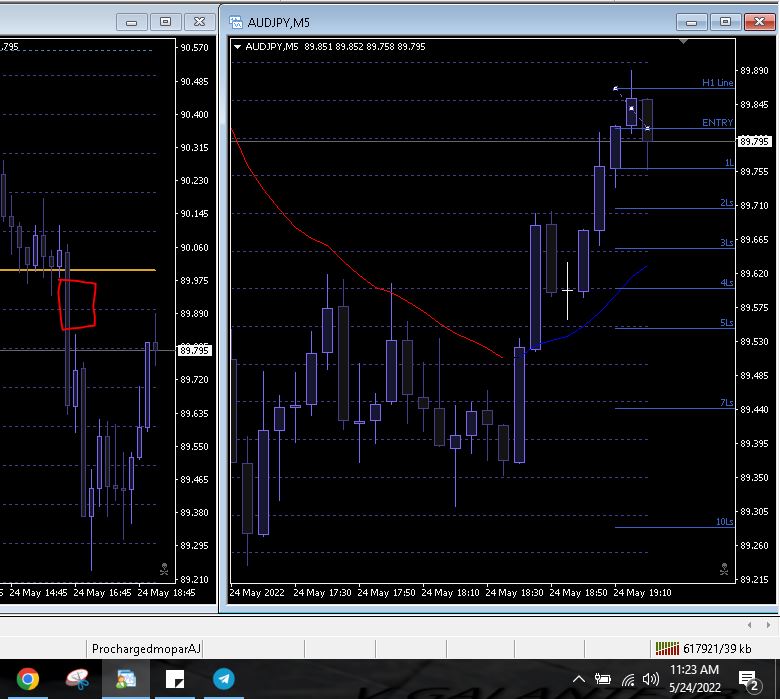Click the 24 May 16:45 label on left chart
This screenshot has height=699, width=780.
click(x=102, y=593)
